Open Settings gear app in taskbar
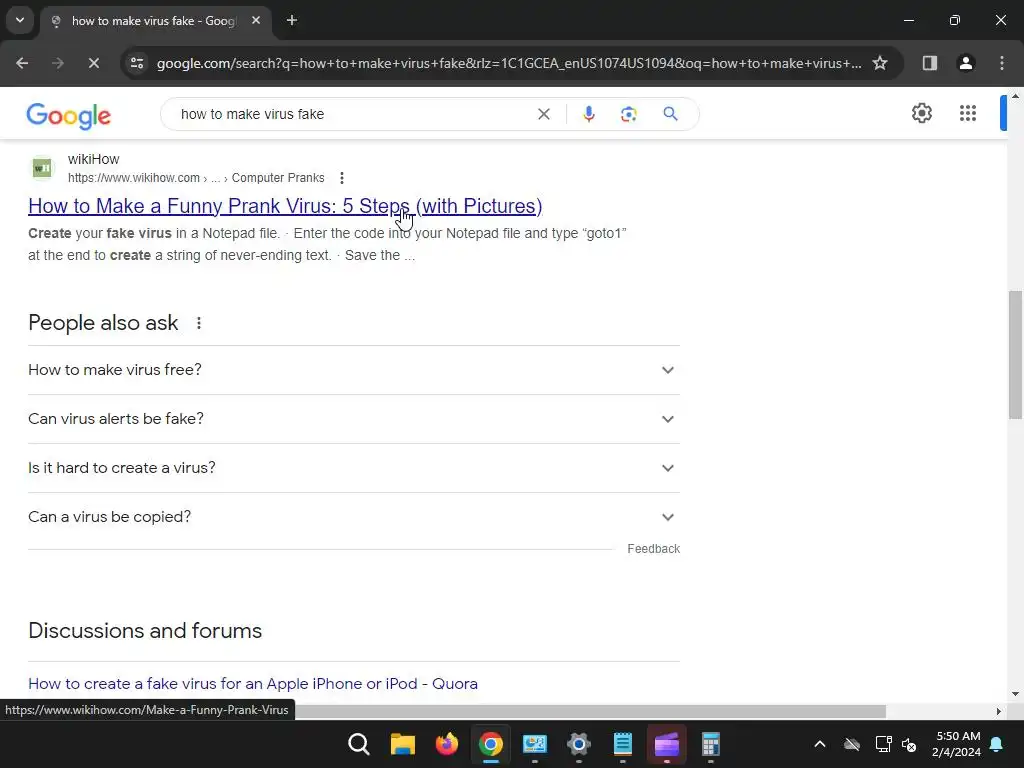The height and width of the screenshot is (768, 1024). coord(579,744)
